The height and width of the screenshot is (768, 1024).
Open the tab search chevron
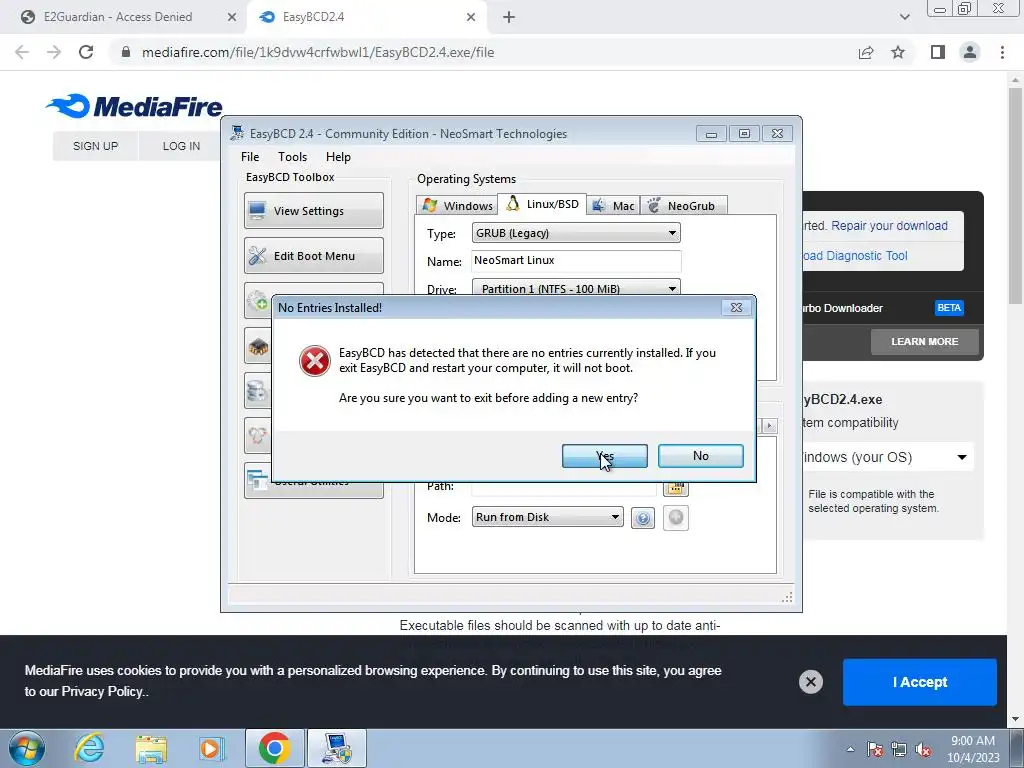click(x=904, y=18)
